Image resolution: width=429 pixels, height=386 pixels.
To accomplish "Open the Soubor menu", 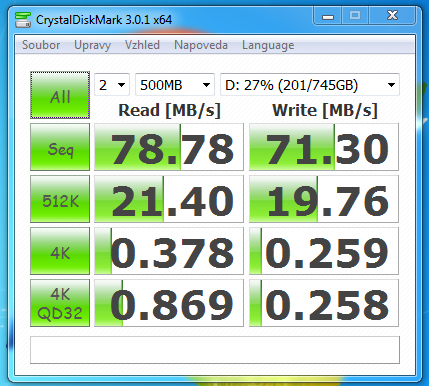I will [x=41, y=45].
